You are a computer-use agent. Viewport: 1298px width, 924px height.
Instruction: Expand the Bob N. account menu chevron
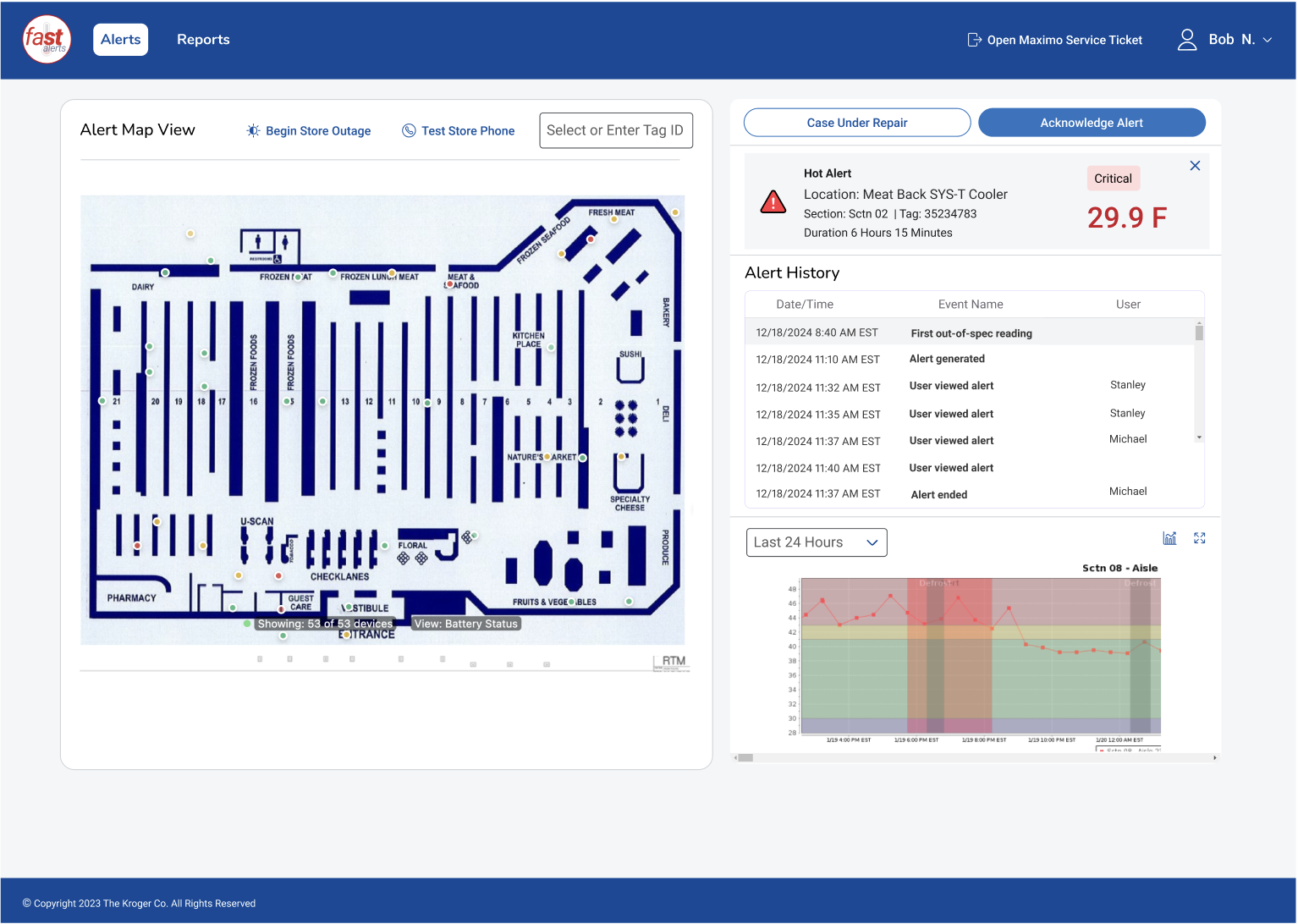point(1268,40)
